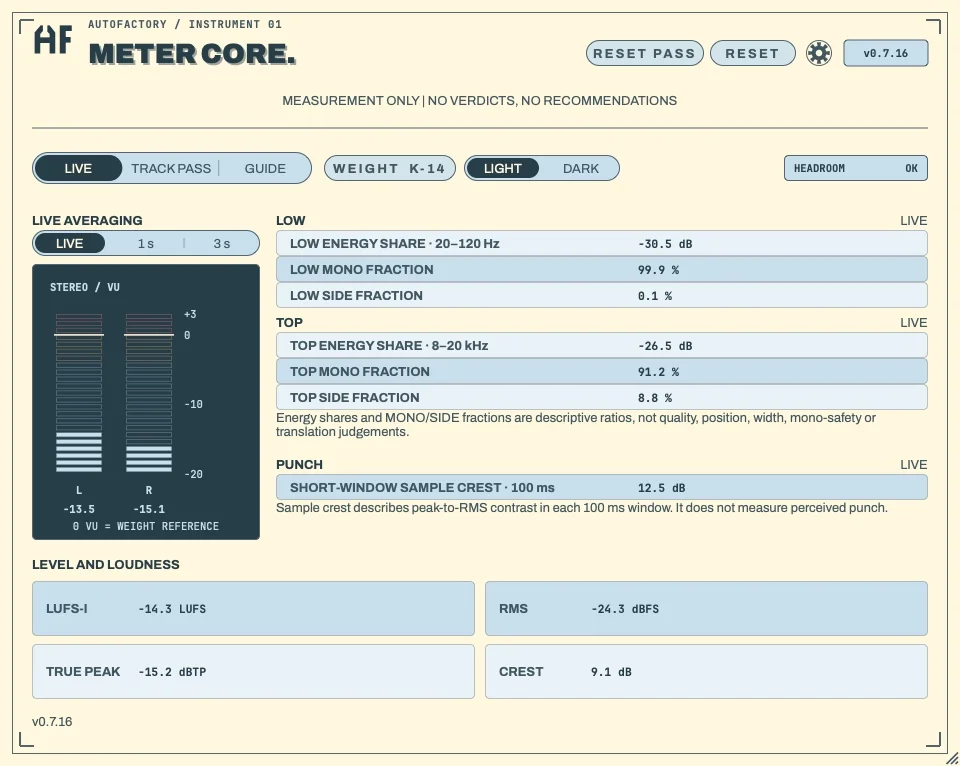Click the left channel VU meter bar
Image resolution: width=960 pixels, height=766 pixels.
79,392
